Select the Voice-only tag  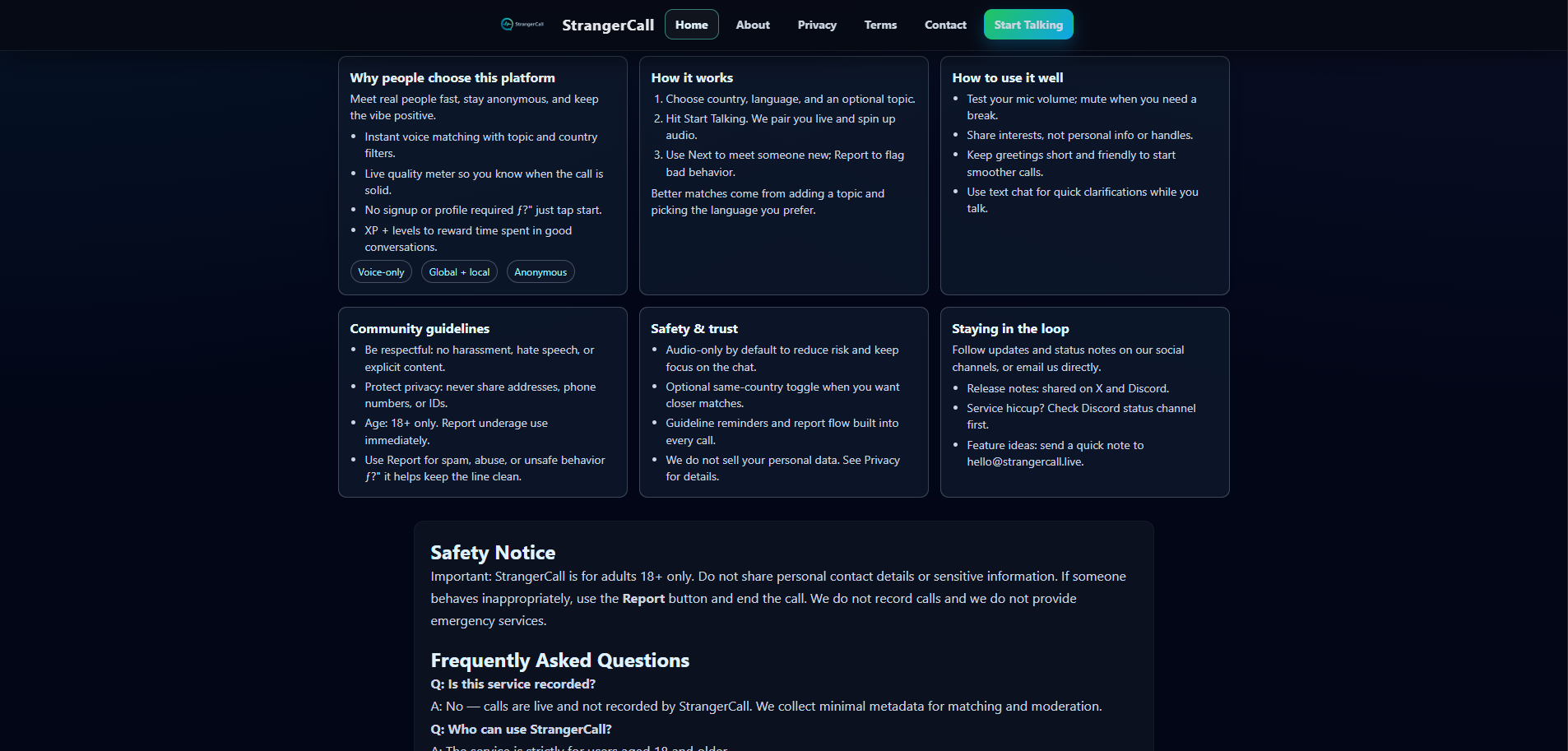(x=381, y=272)
